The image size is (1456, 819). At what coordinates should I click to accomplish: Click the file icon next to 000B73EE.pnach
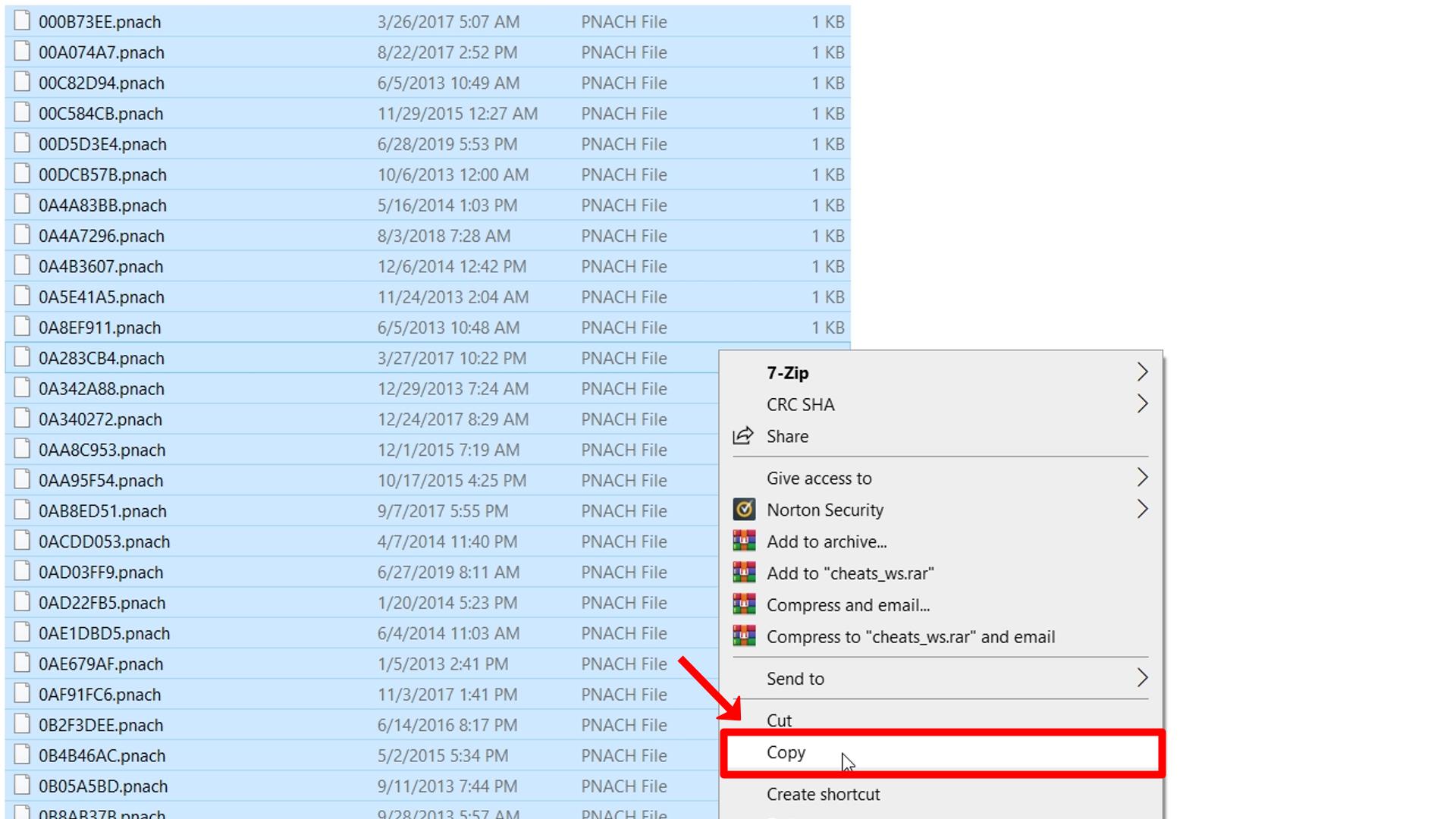[20, 21]
